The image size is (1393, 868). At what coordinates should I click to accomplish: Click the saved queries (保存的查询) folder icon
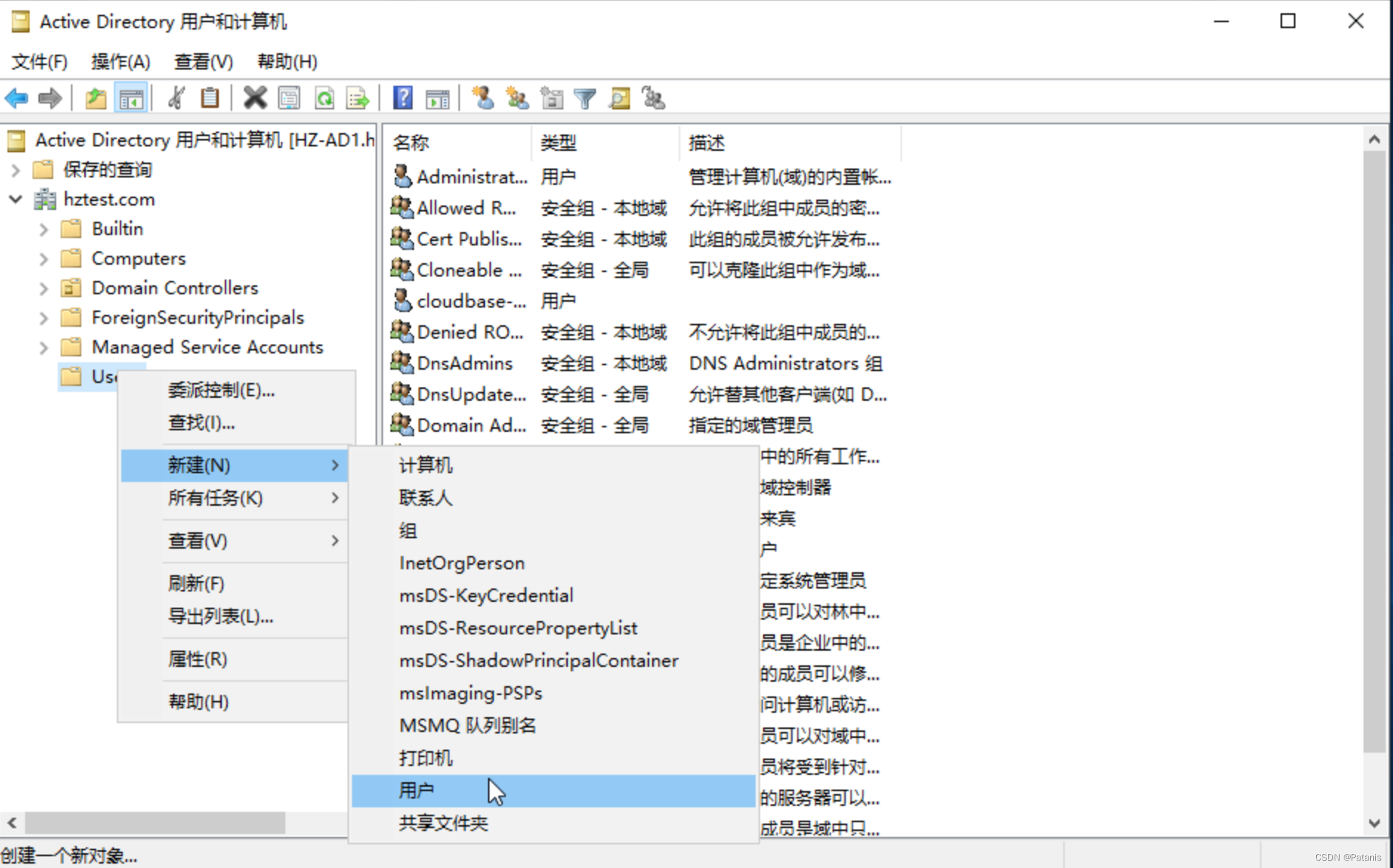tap(43, 169)
